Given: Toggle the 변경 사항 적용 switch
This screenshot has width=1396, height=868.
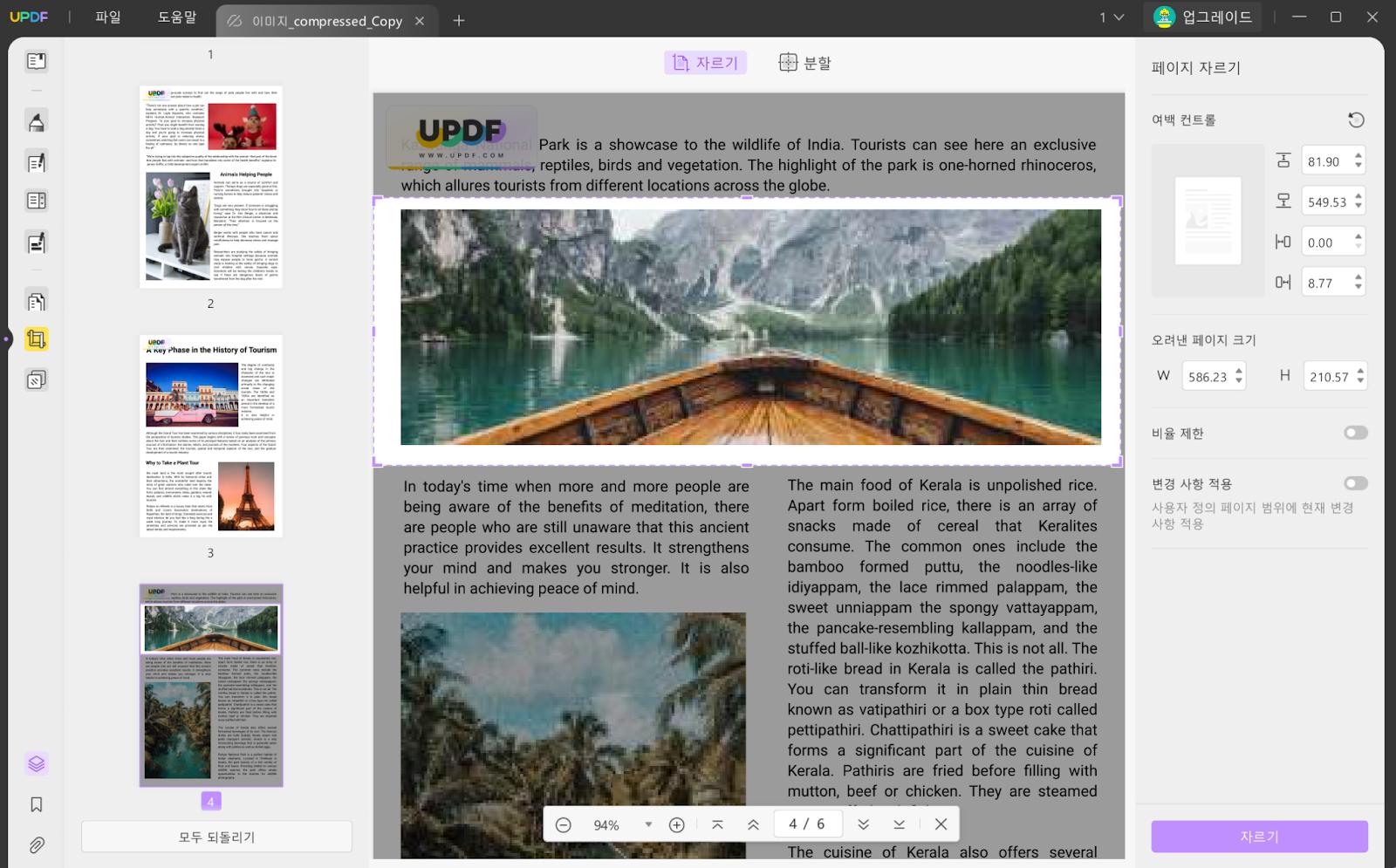Looking at the screenshot, I should pyautogui.click(x=1356, y=483).
